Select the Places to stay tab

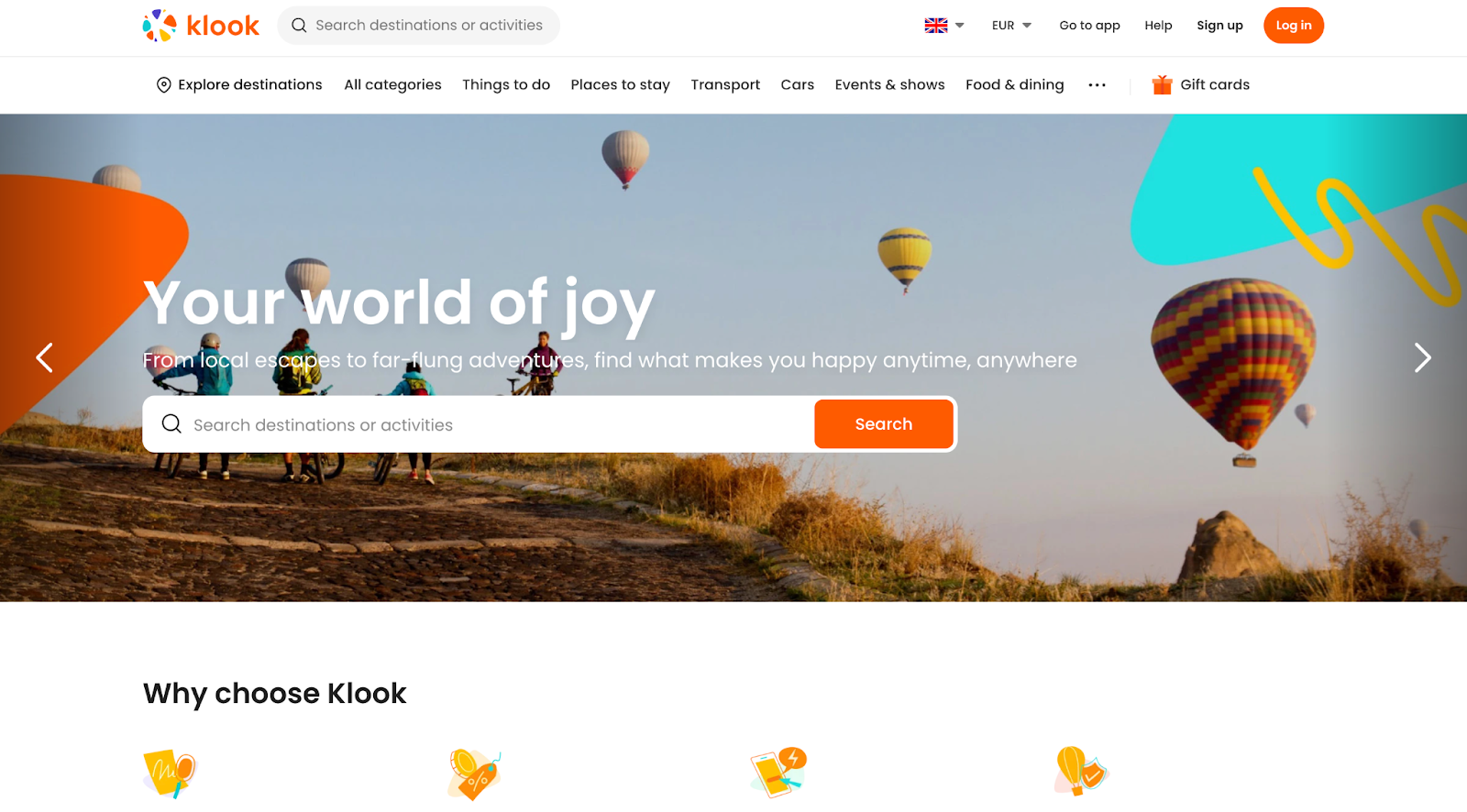pyautogui.click(x=620, y=84)
